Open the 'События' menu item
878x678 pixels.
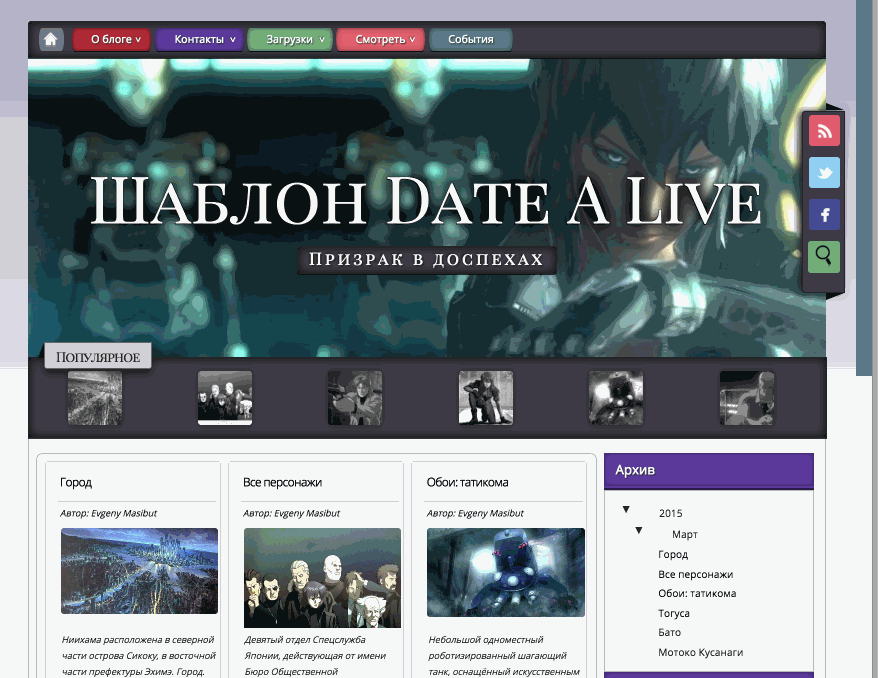pyautogui.click(x=471, y=40)
